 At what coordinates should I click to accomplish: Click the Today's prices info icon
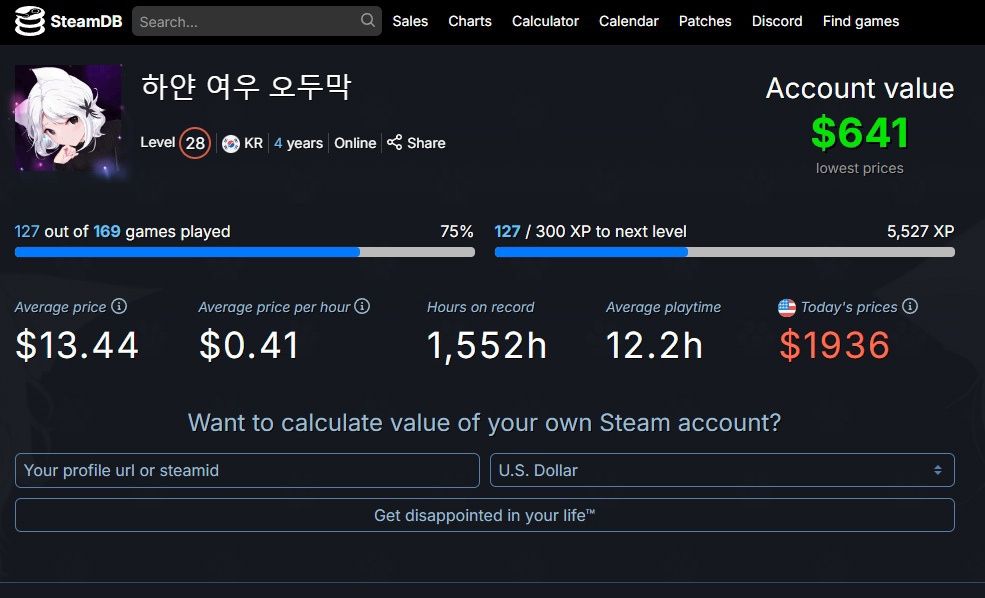coord(910,306)
